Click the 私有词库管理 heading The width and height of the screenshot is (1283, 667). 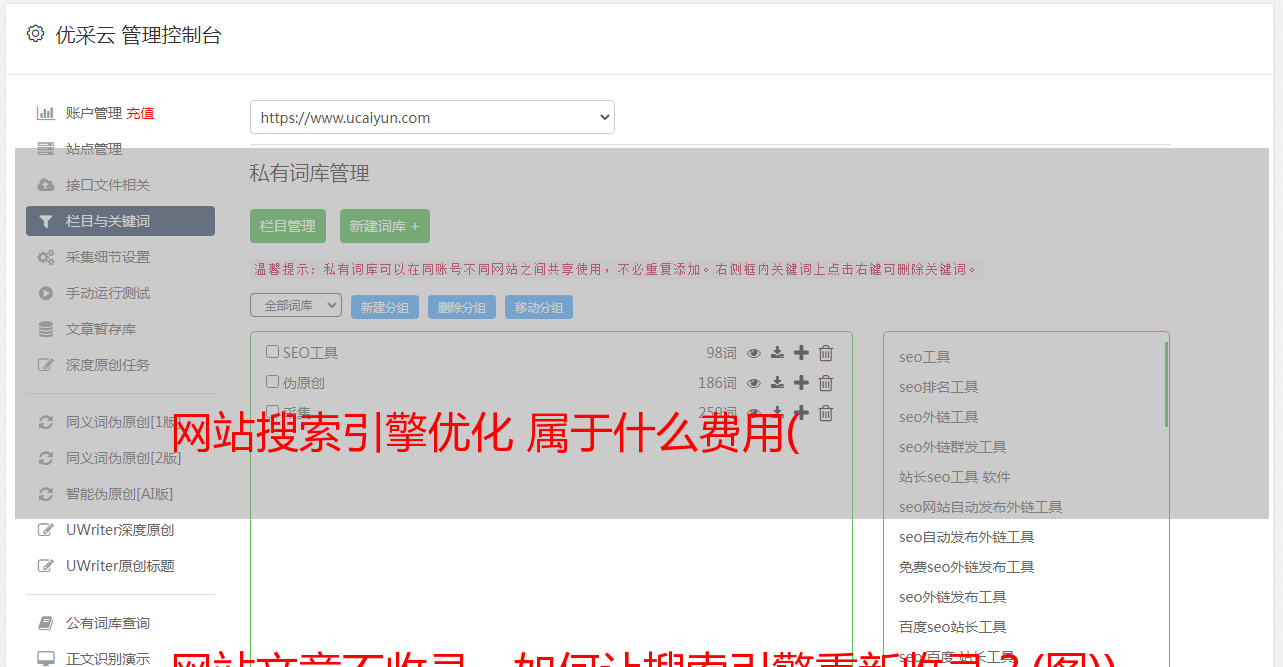(x=310, y=173)
